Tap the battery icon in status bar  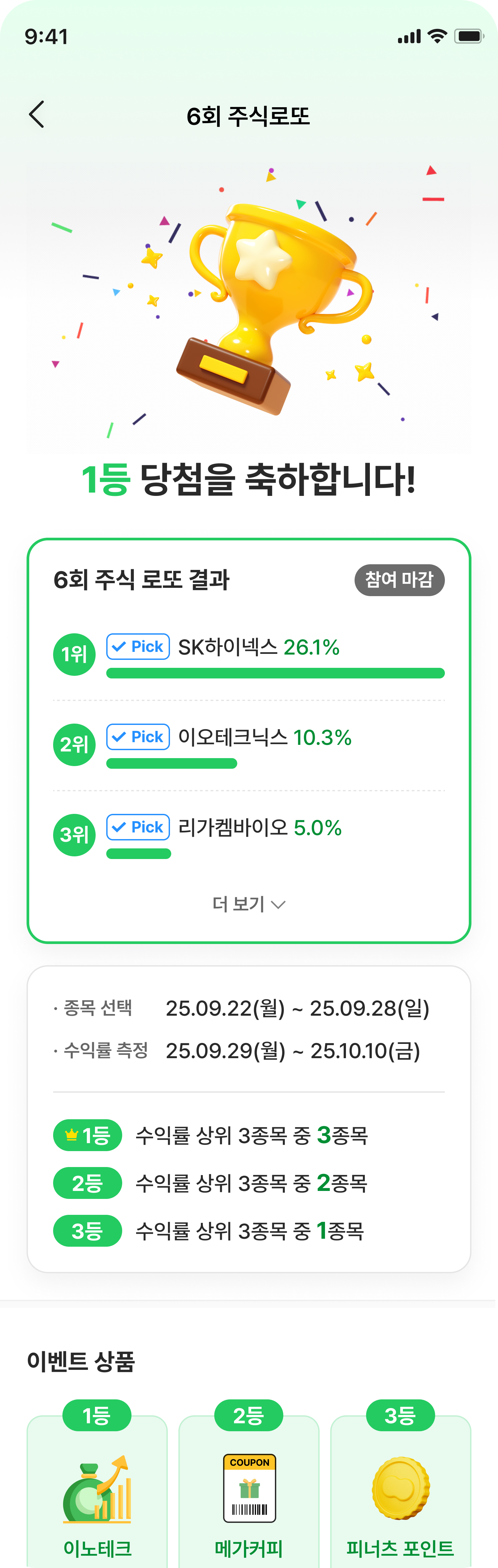[469, 37]
